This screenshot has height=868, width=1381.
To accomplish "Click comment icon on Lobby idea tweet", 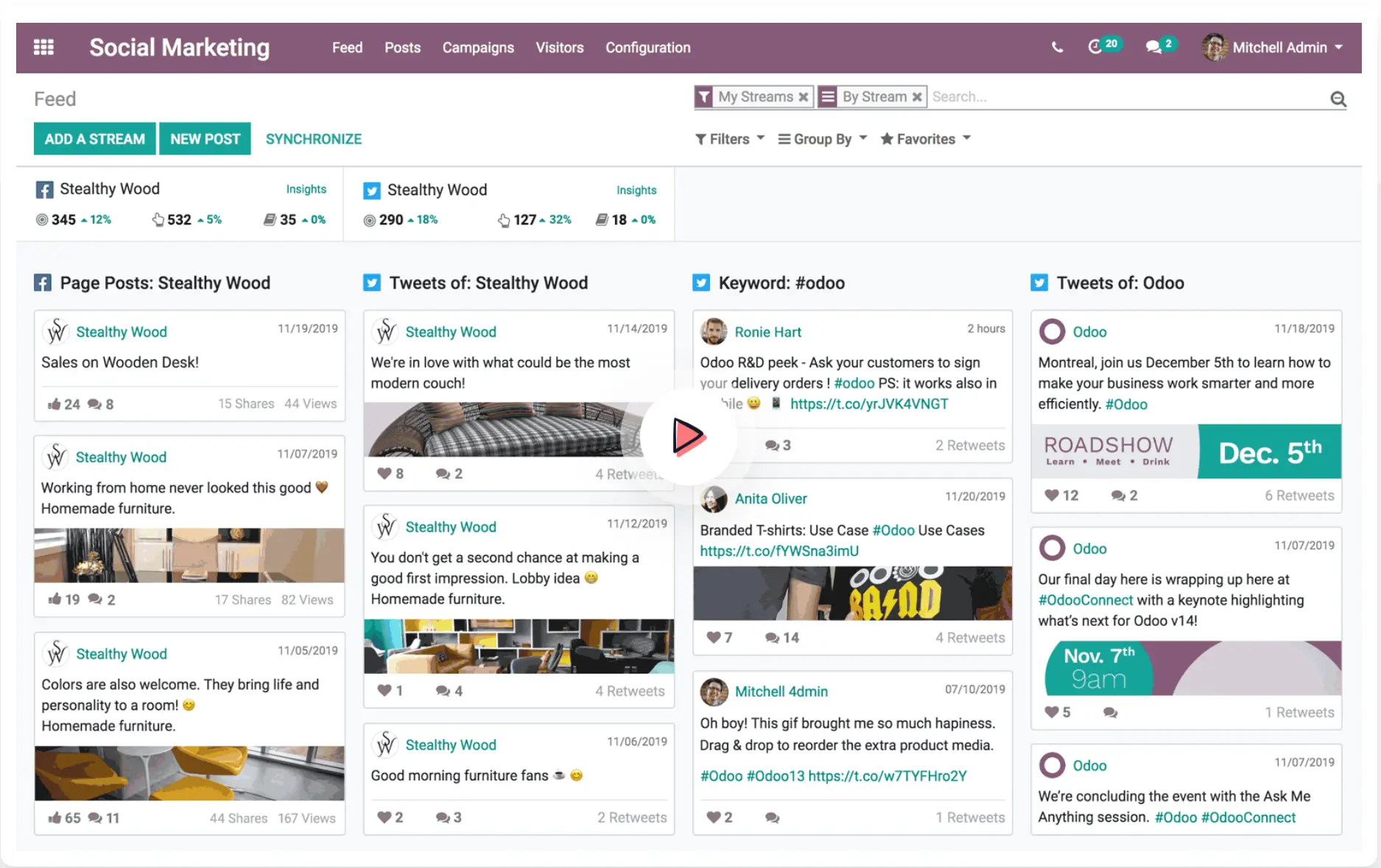I will (443, 691).
